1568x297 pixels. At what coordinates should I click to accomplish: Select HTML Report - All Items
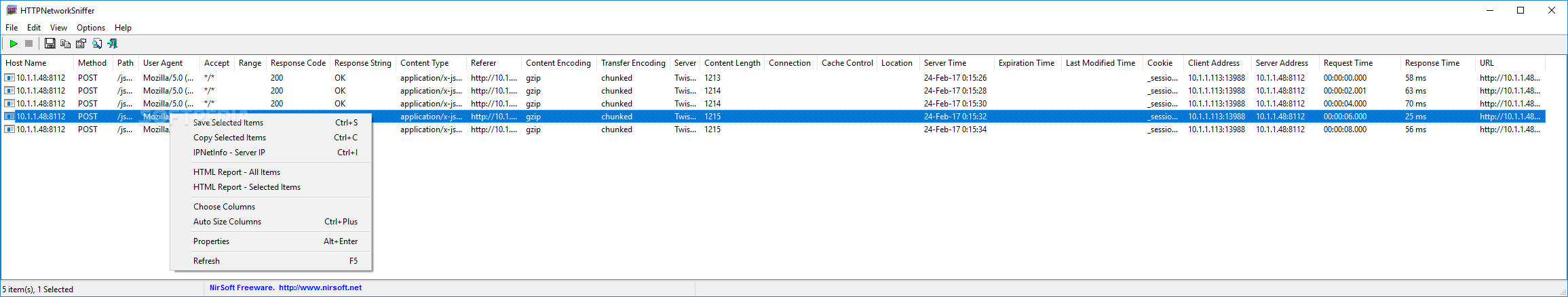tap(237, 172)
